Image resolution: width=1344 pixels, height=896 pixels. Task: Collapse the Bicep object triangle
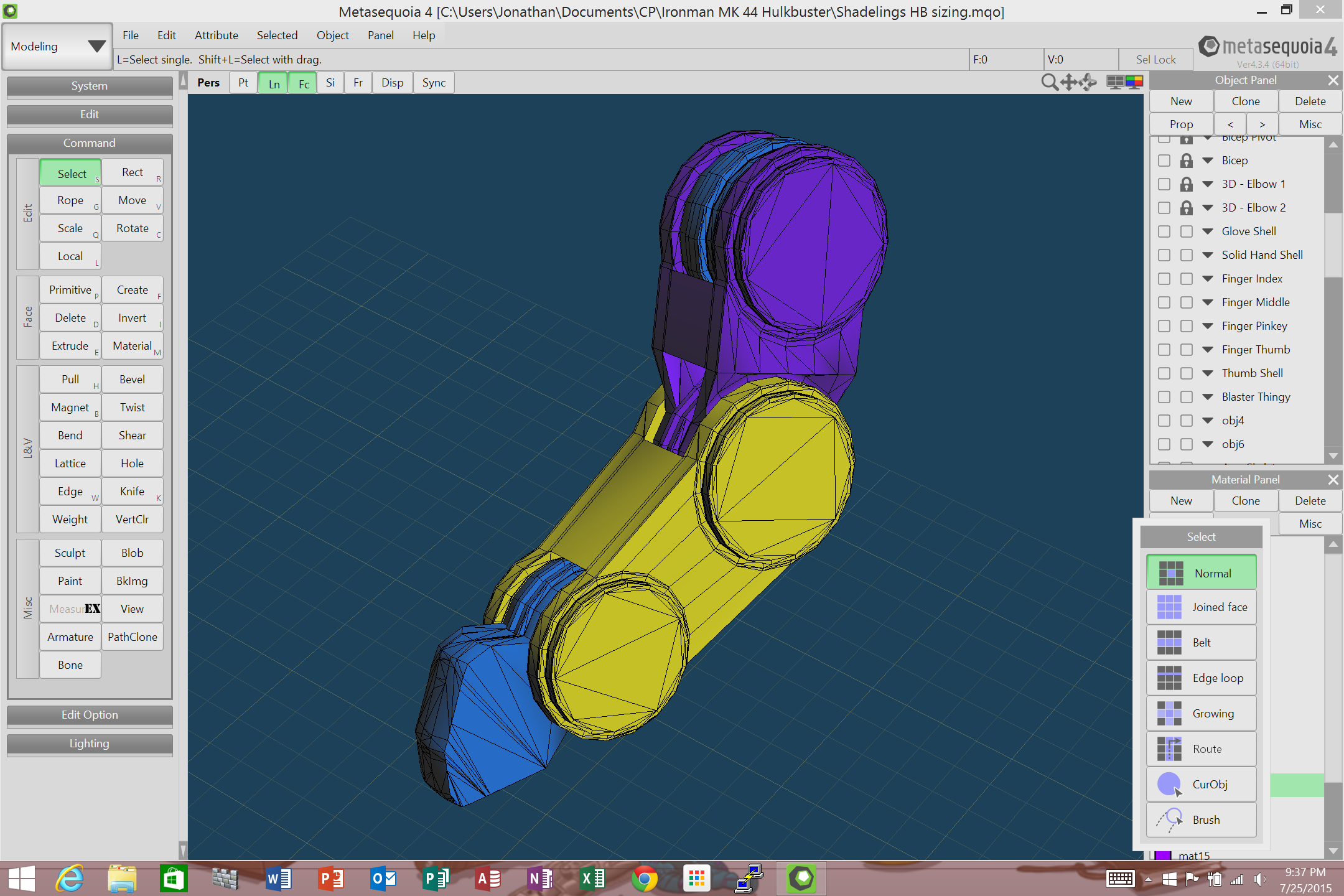pyautogui.click(x=1208, y=161)
